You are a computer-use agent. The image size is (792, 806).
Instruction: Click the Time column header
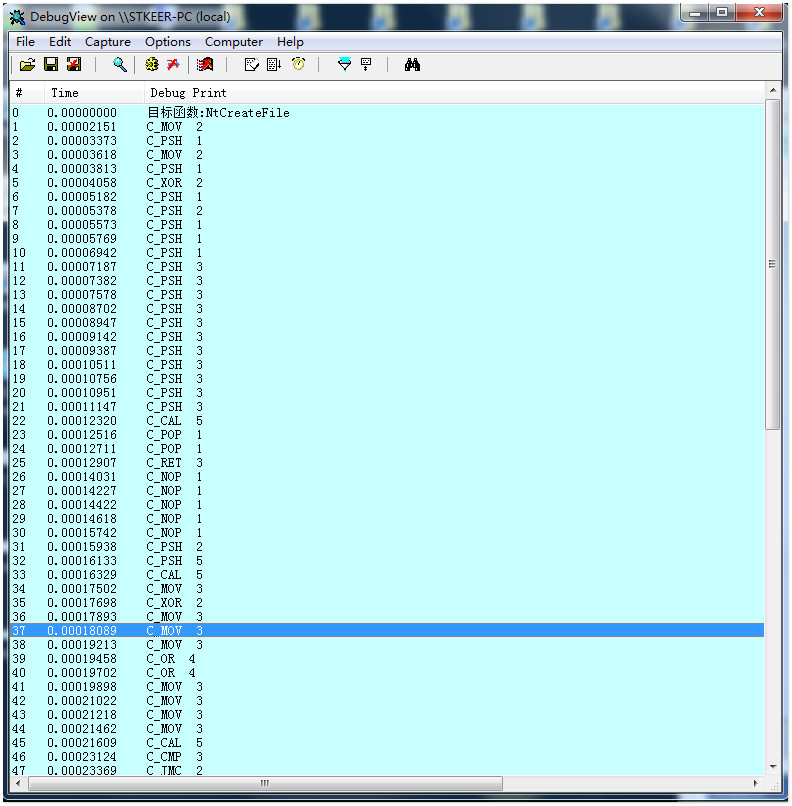point(64,93)
